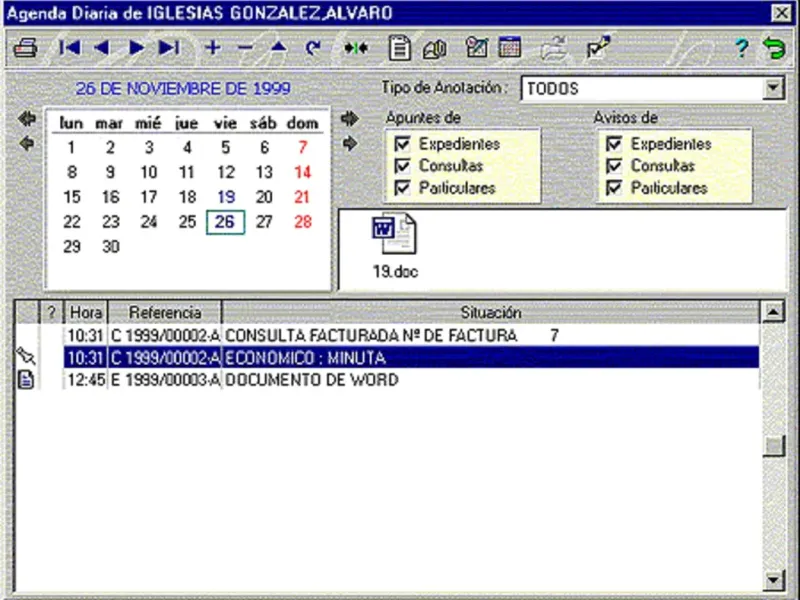Uncheck Expedientes under Avisos de
Image resolution: width=800 pixels, height=600 pixels.
(614, 144)
